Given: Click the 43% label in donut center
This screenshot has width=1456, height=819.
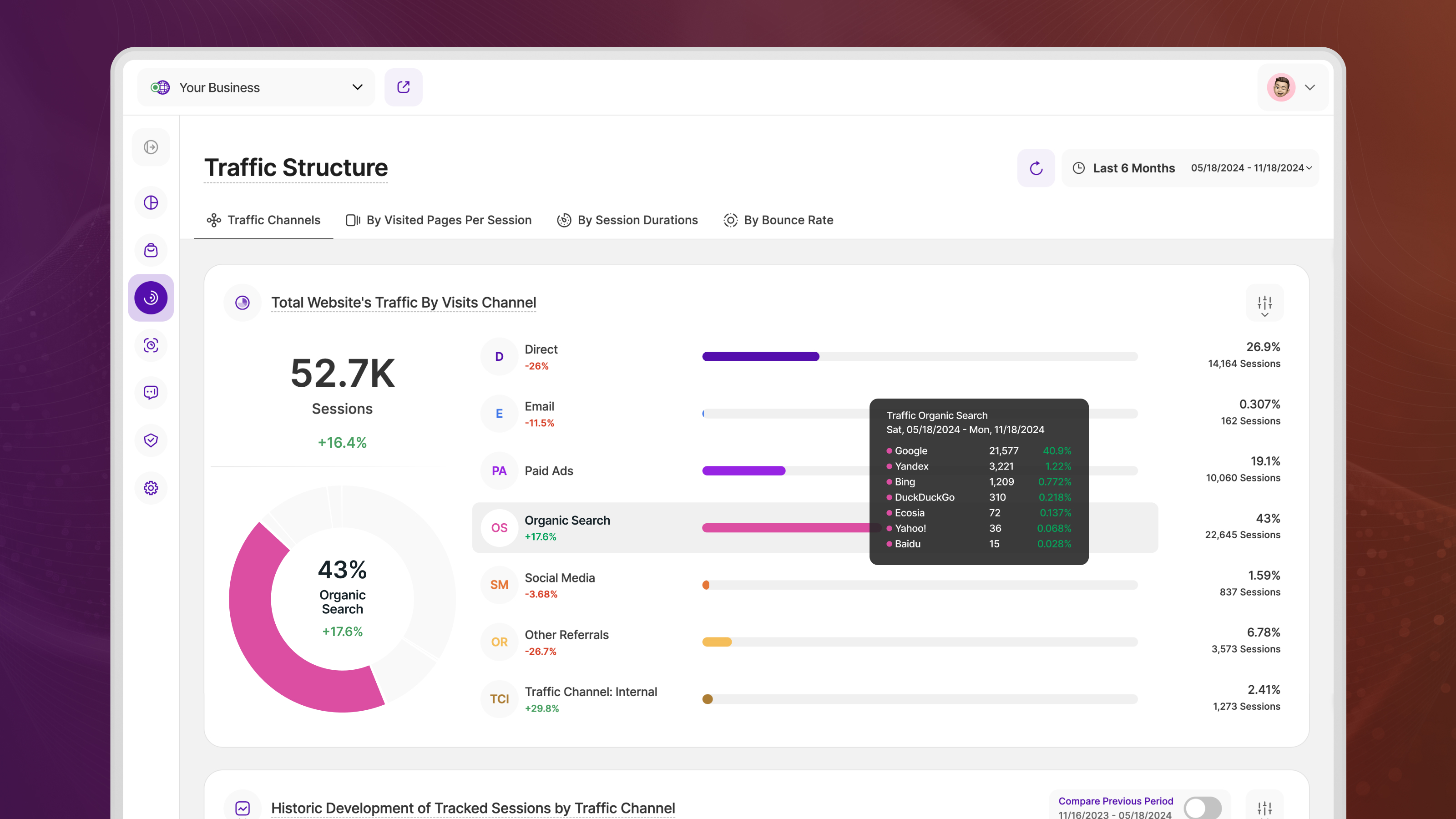Looking at the screenshot, I should [343, 570].
